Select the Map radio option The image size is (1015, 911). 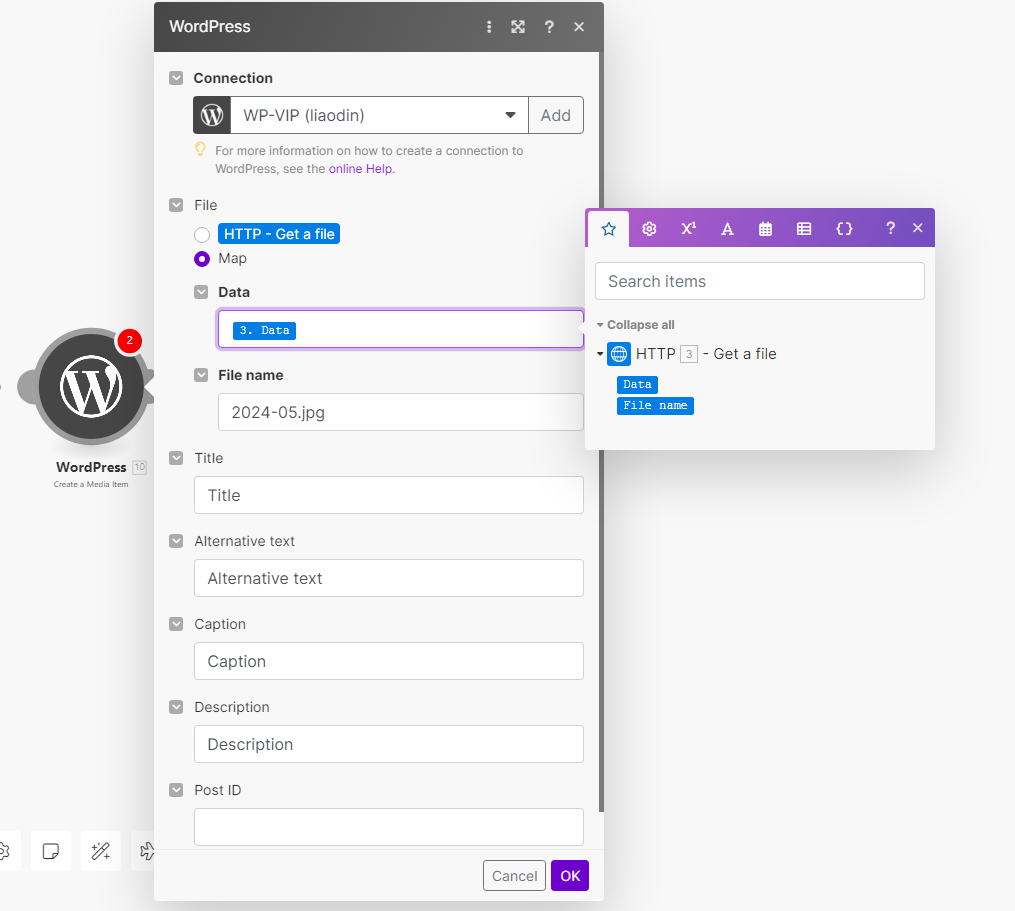(x=202, y=259)
